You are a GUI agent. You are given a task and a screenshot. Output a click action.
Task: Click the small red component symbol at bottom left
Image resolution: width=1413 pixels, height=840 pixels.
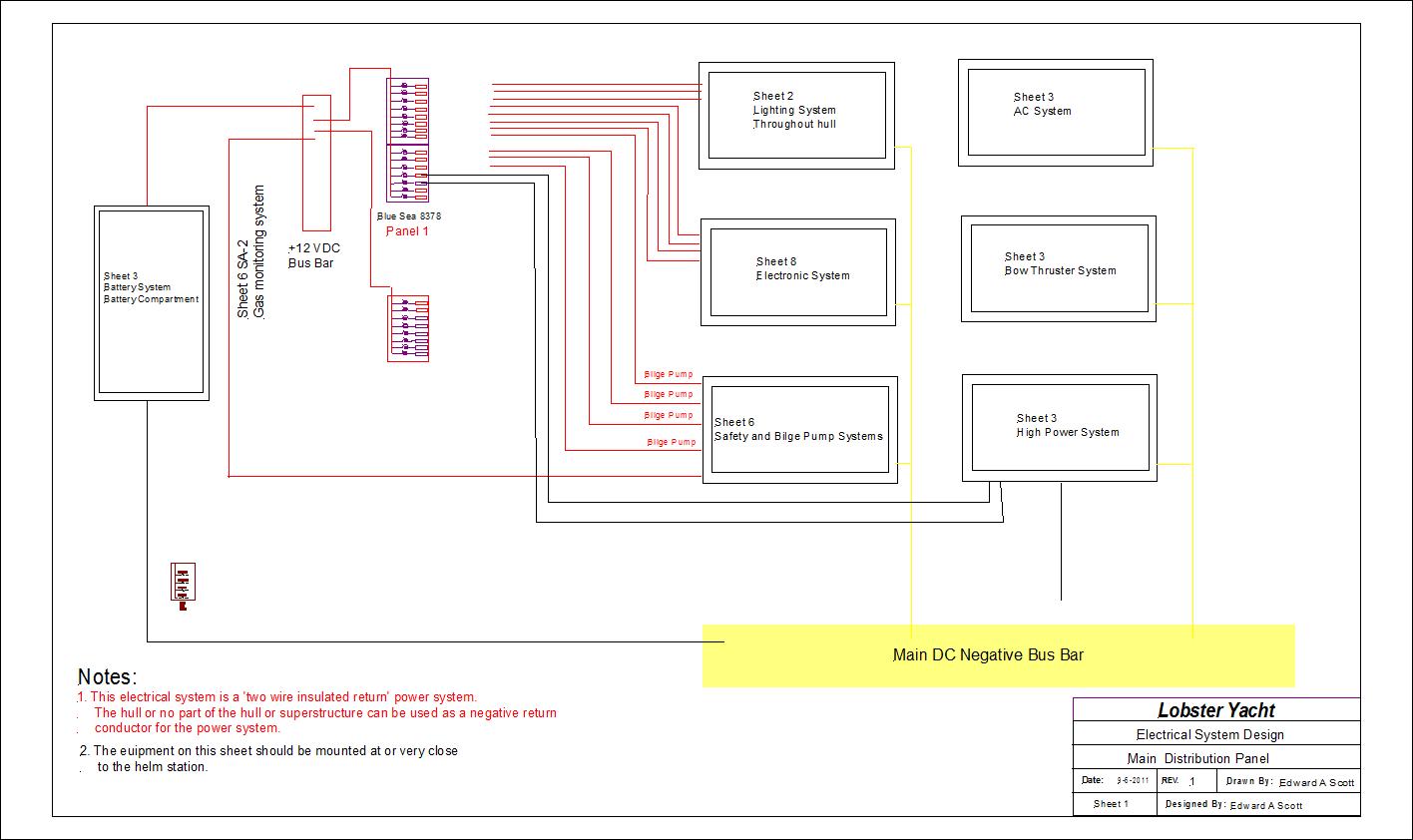(x=183, y=583)
